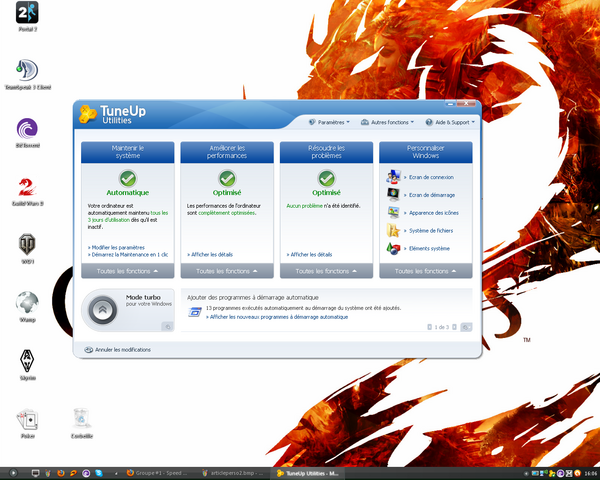Image resolution: width=600 pixels, height=480 pixels.
Task: Open the Aide & Support dropdown menu
Action: pyautogui.click(x=450, y=122)
